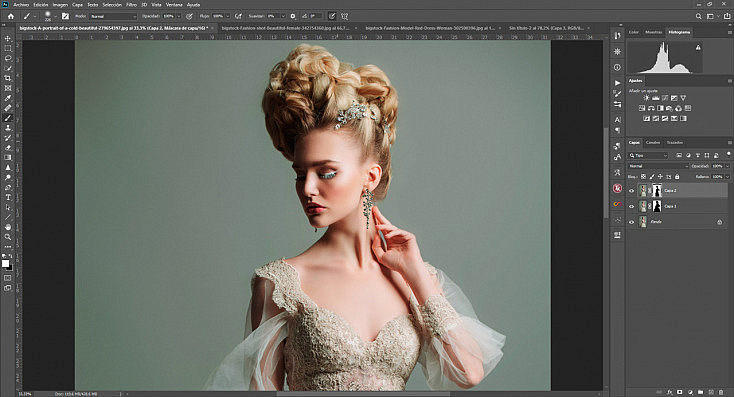
Task: Open the Ajustes panel menu
Action: pos(730,81)
